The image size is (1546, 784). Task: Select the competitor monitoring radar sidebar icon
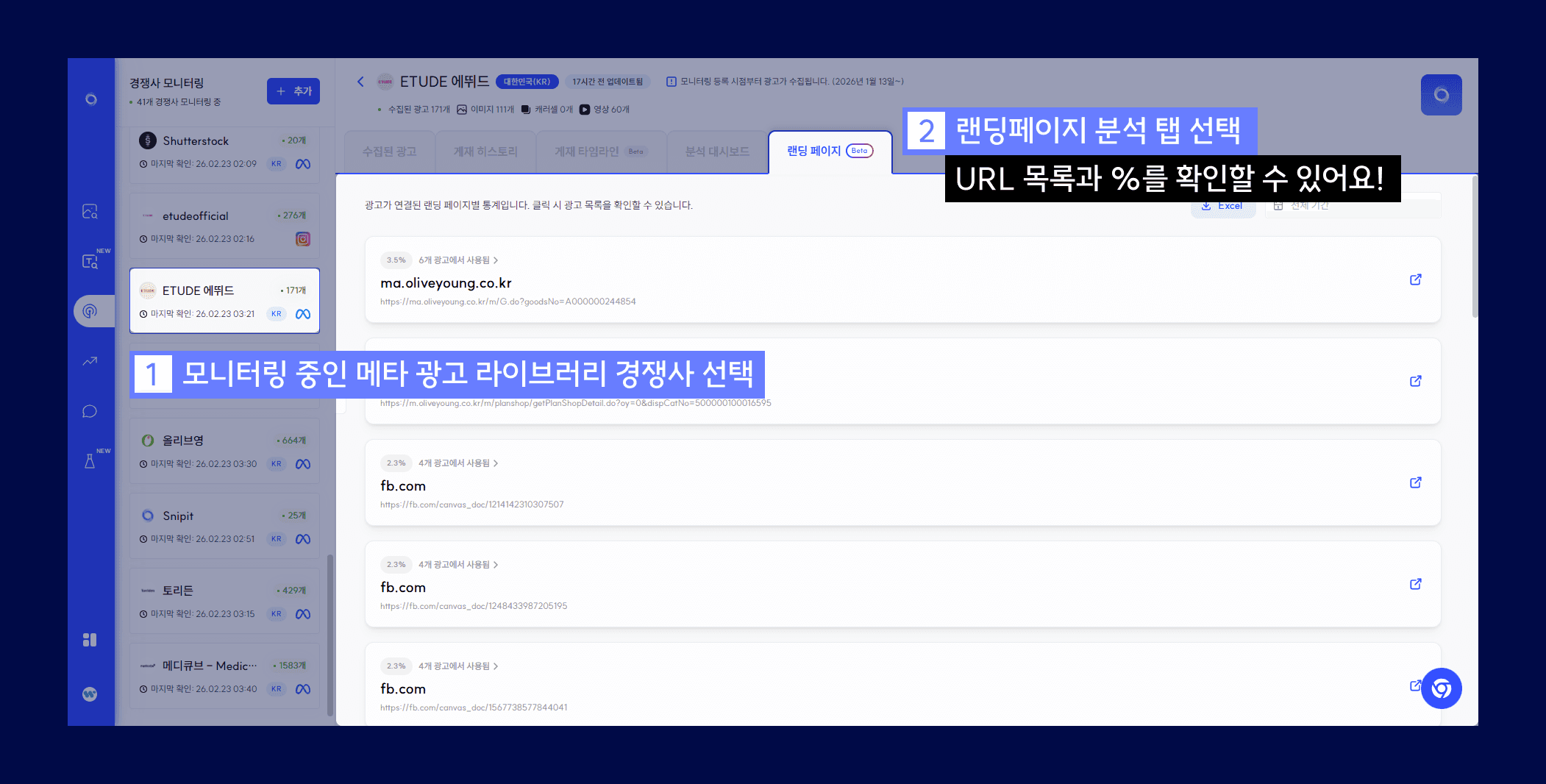point(90,311)
